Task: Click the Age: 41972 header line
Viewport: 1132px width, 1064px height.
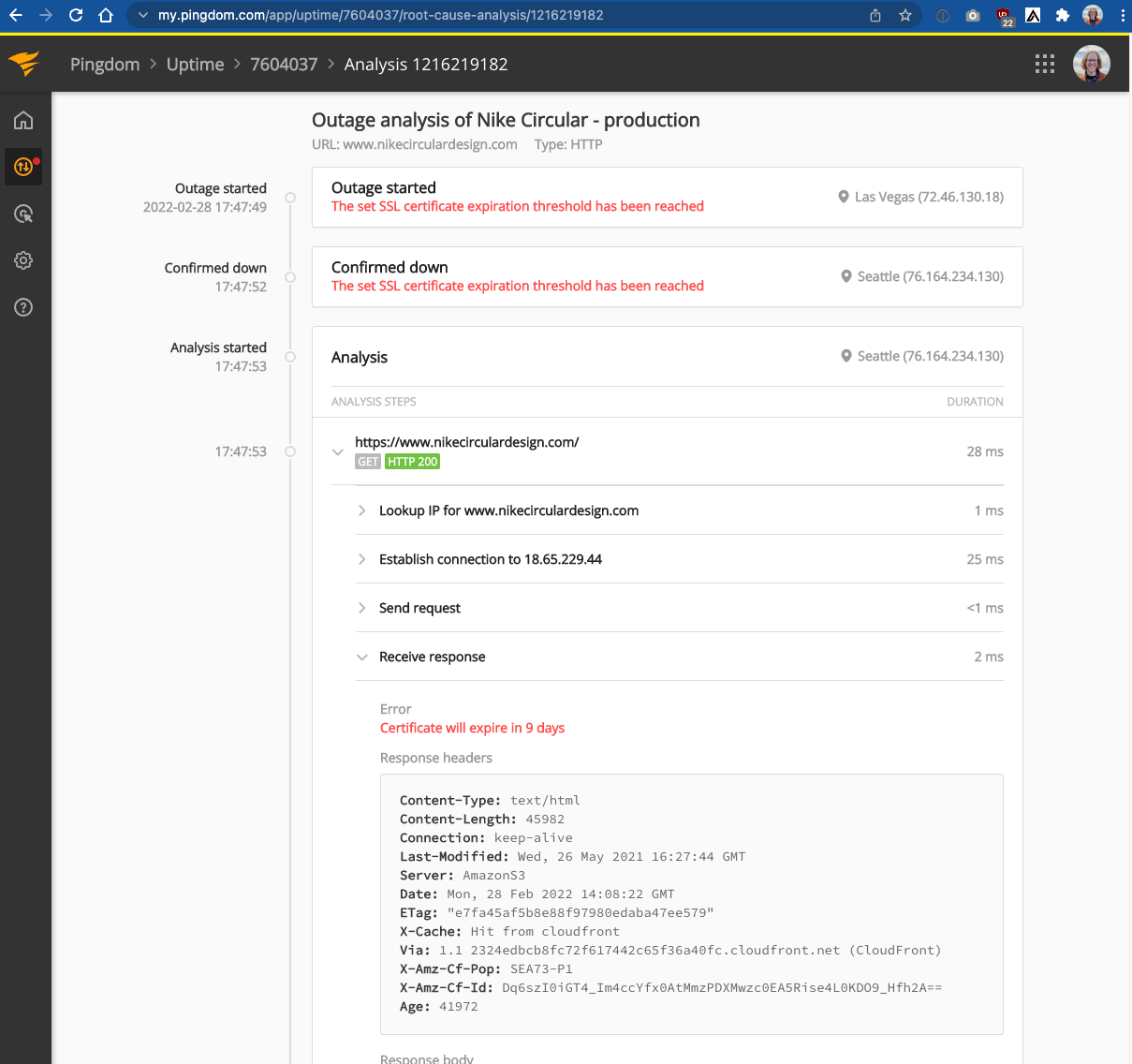Action: pyautogui.click(x=439, y=1006)
